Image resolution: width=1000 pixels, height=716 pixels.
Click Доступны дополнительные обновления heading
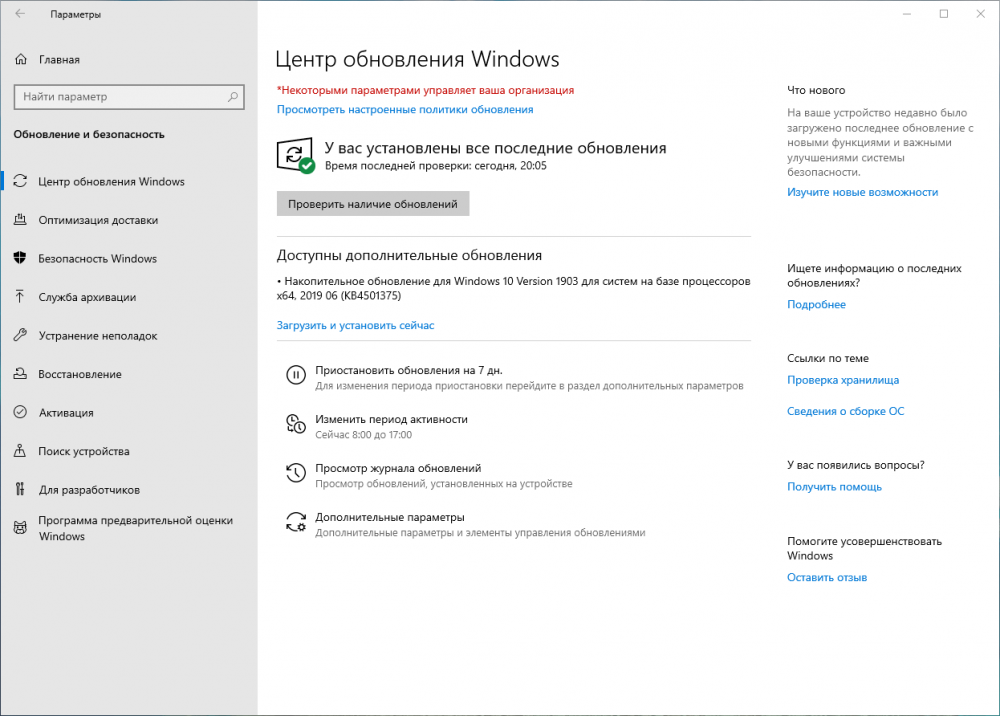click(409, 256)
